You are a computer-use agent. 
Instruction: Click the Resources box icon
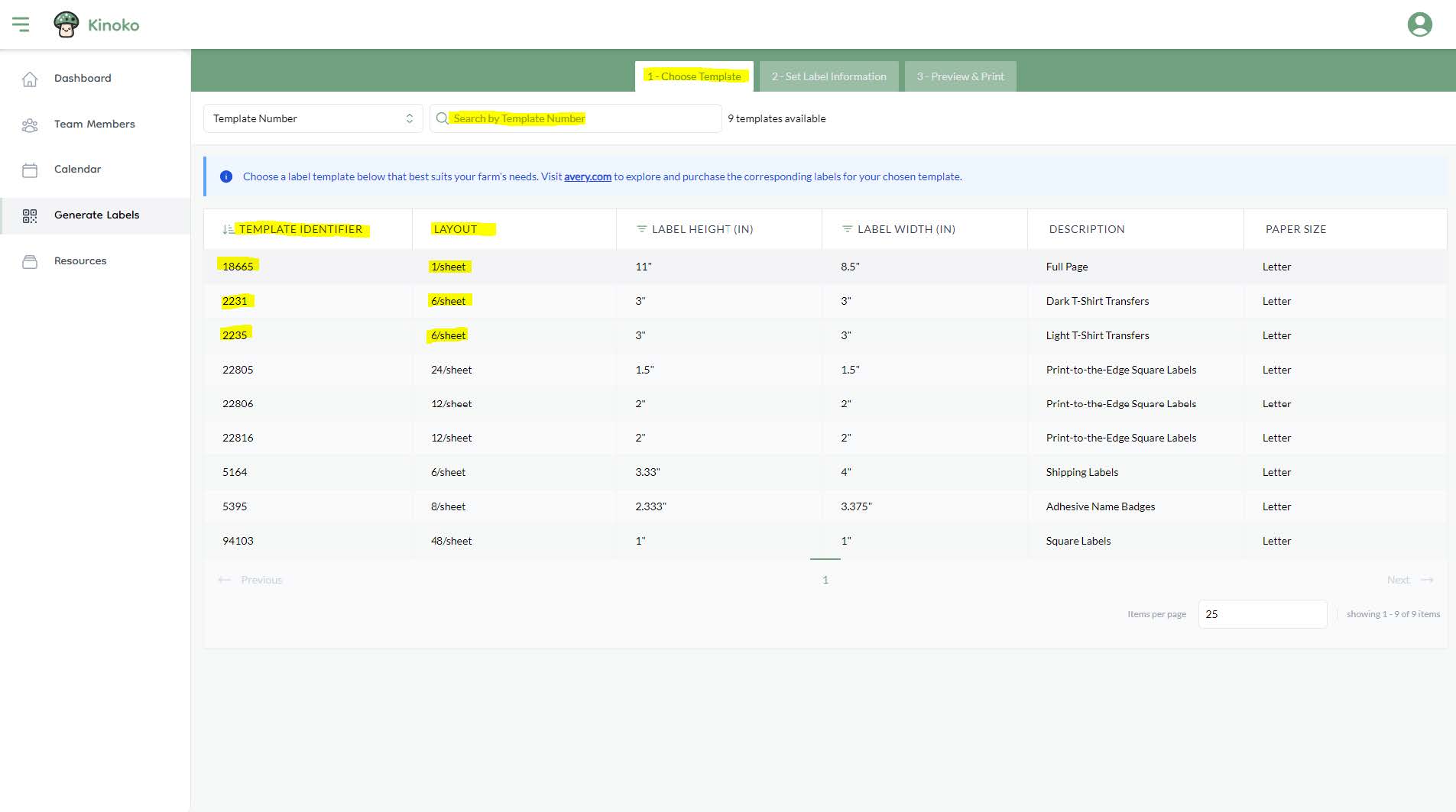tap(30, 261)
